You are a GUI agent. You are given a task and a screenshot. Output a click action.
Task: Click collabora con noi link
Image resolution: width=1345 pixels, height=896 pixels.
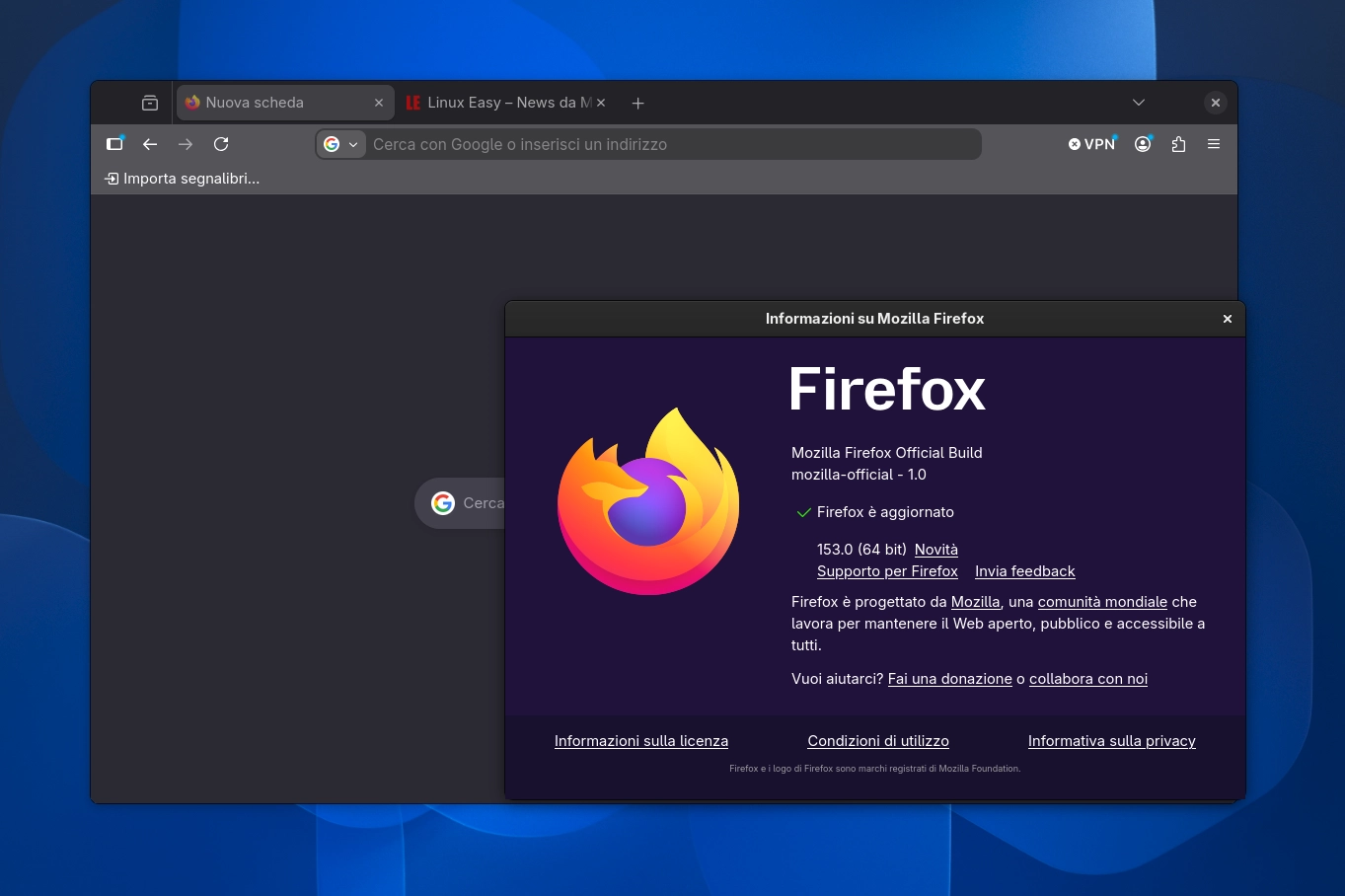pos(1088,679)
